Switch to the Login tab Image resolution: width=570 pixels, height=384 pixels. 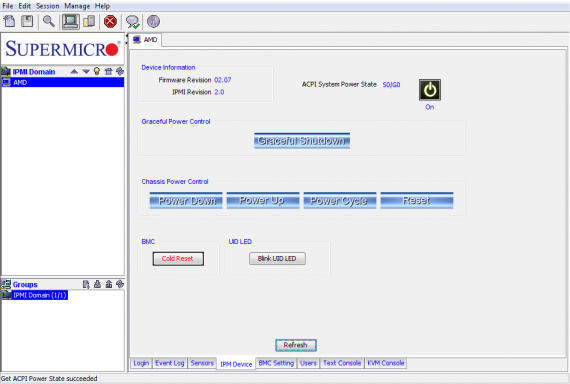tap(141, 363)
